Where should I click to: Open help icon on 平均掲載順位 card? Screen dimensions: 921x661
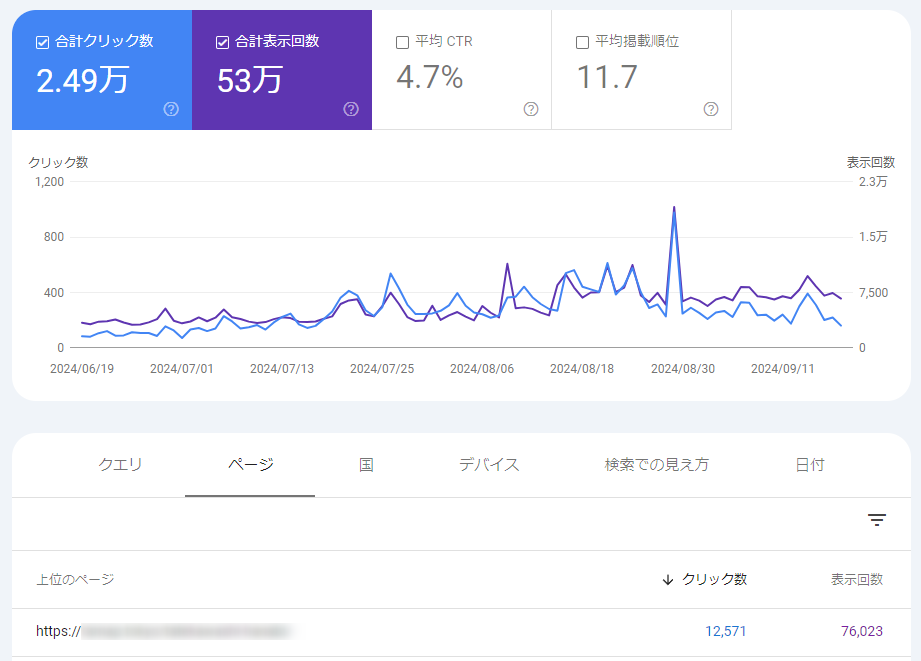(711, 109)
